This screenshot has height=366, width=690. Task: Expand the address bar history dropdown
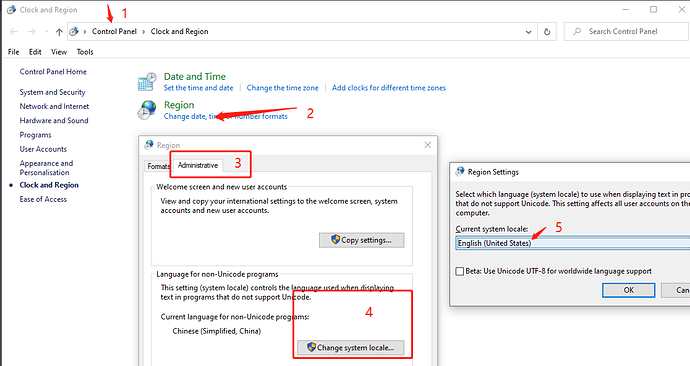(x=529, y=32)
